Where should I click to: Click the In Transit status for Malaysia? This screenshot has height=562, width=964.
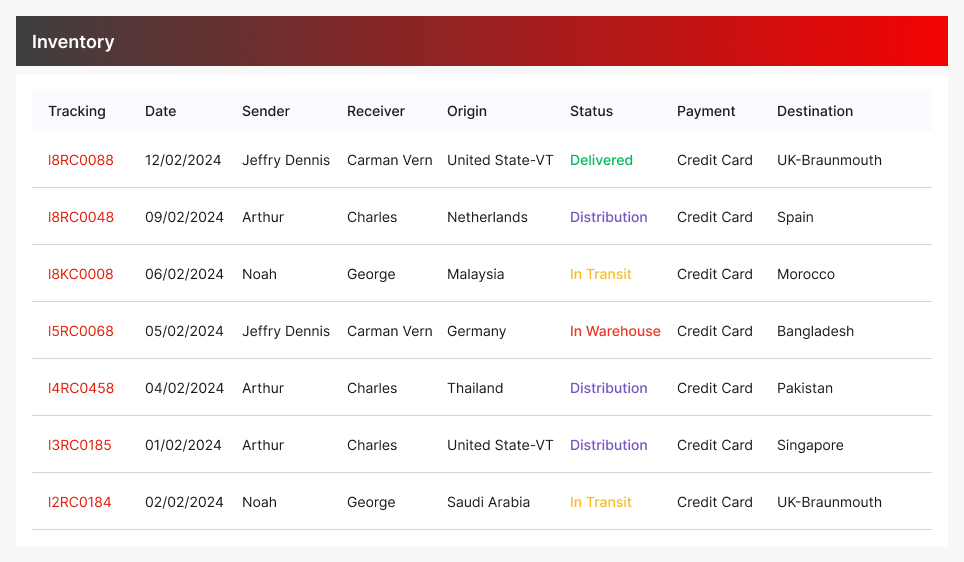pyautogui.click(x=601, y=274)
